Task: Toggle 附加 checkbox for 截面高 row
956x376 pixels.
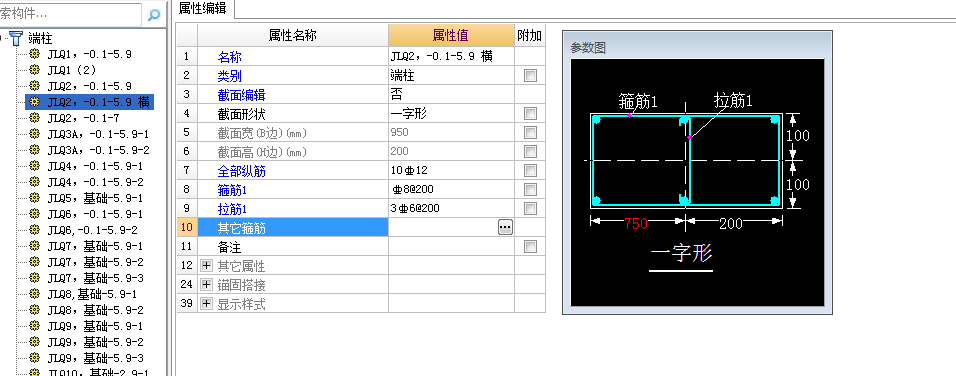Action: pos(530,151)
